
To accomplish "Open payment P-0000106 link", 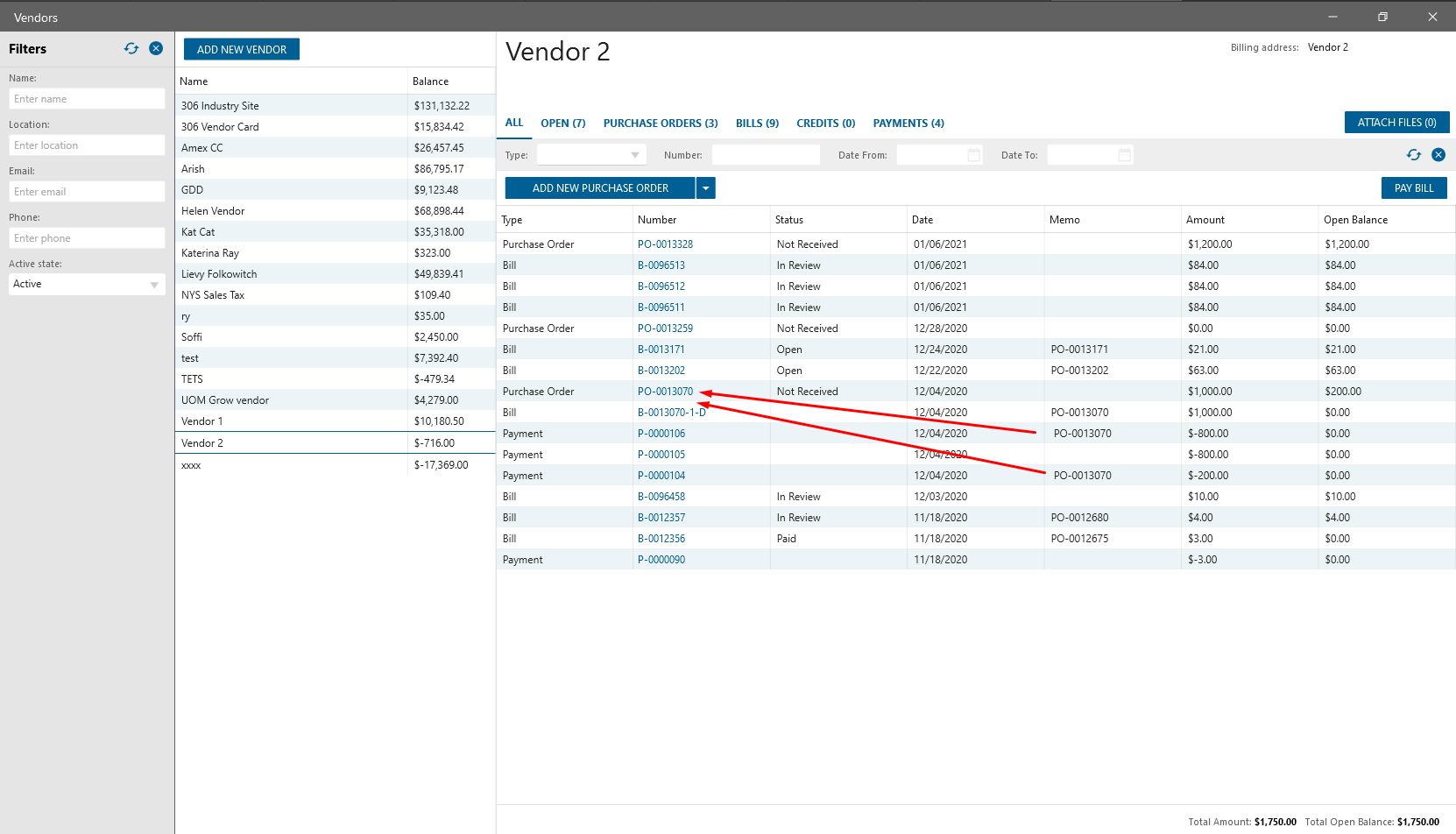I will 661,434.
